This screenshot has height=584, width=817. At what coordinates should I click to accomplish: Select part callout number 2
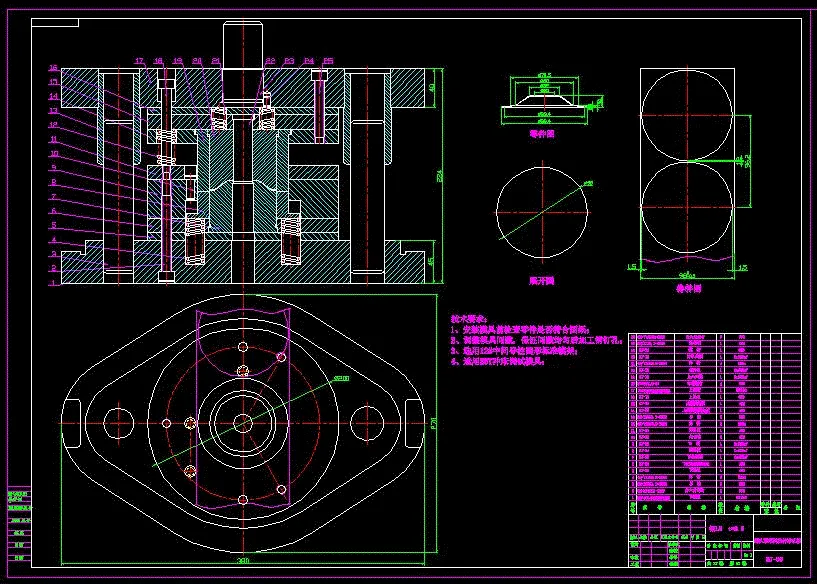click(53, 268)
